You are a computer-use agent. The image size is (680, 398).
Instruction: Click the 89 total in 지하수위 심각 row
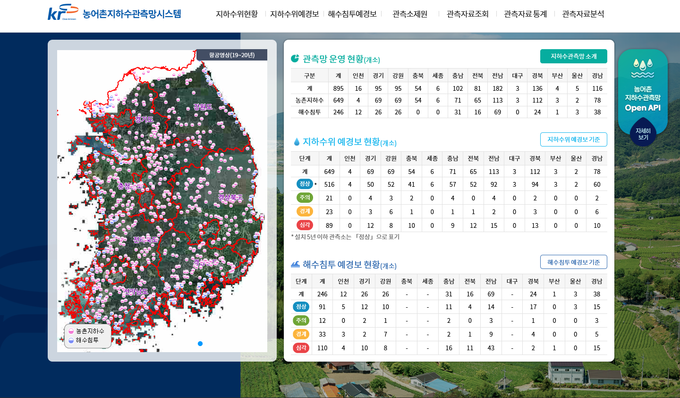329,225
